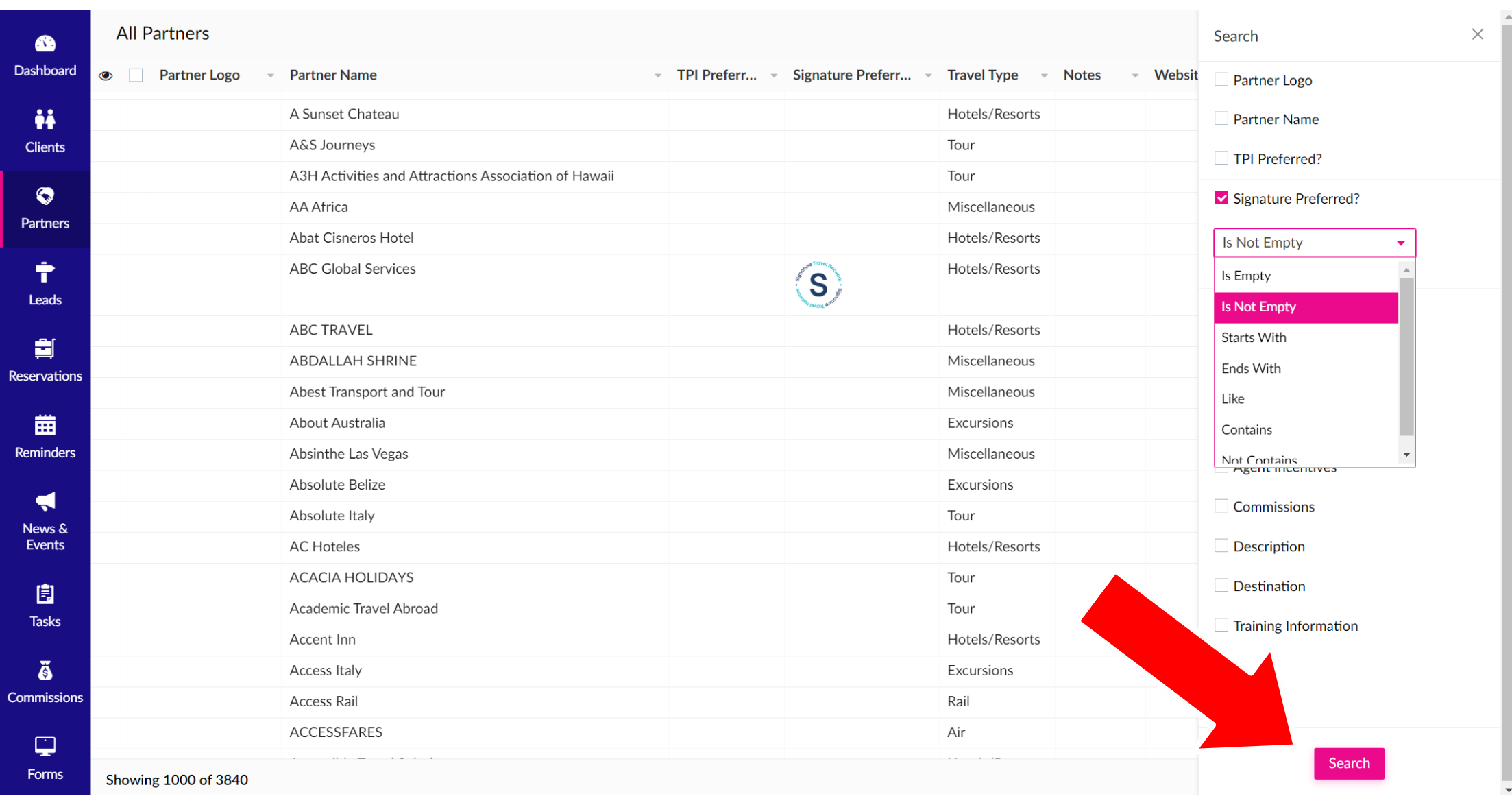1512x805 pixels.
Task: Select Starts With from operator list
Action: [x=1254, y=337]
